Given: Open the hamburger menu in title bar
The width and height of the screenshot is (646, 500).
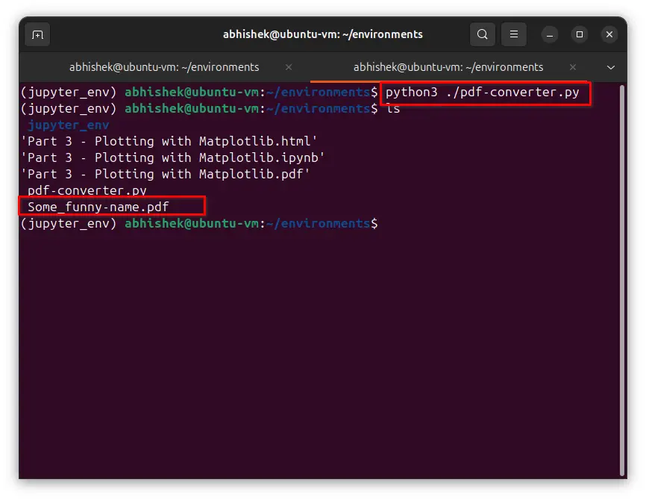Looking at the screenshot, I should (513, 34).
